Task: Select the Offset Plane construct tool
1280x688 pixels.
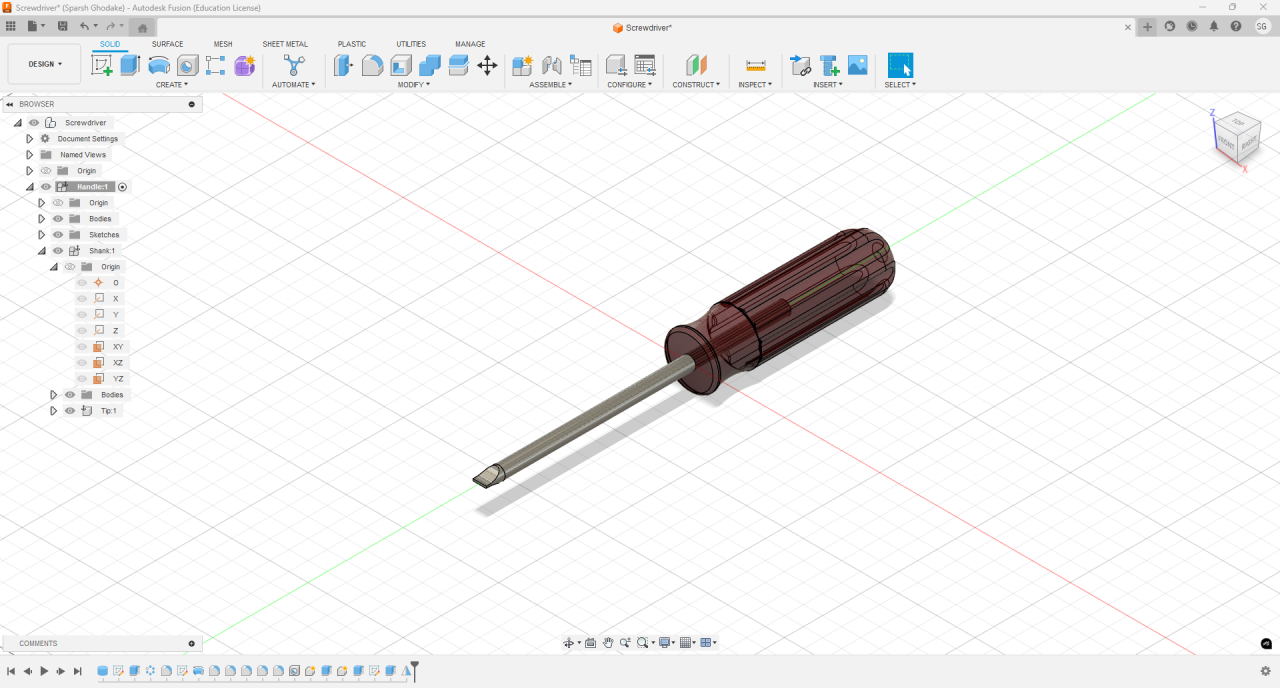Action: [696, 65]
